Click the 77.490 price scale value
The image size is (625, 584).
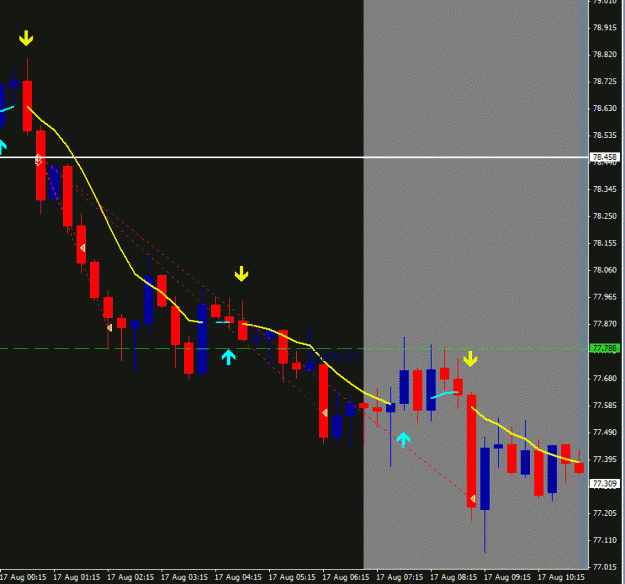pyautogui.click(x=605, y=432)
